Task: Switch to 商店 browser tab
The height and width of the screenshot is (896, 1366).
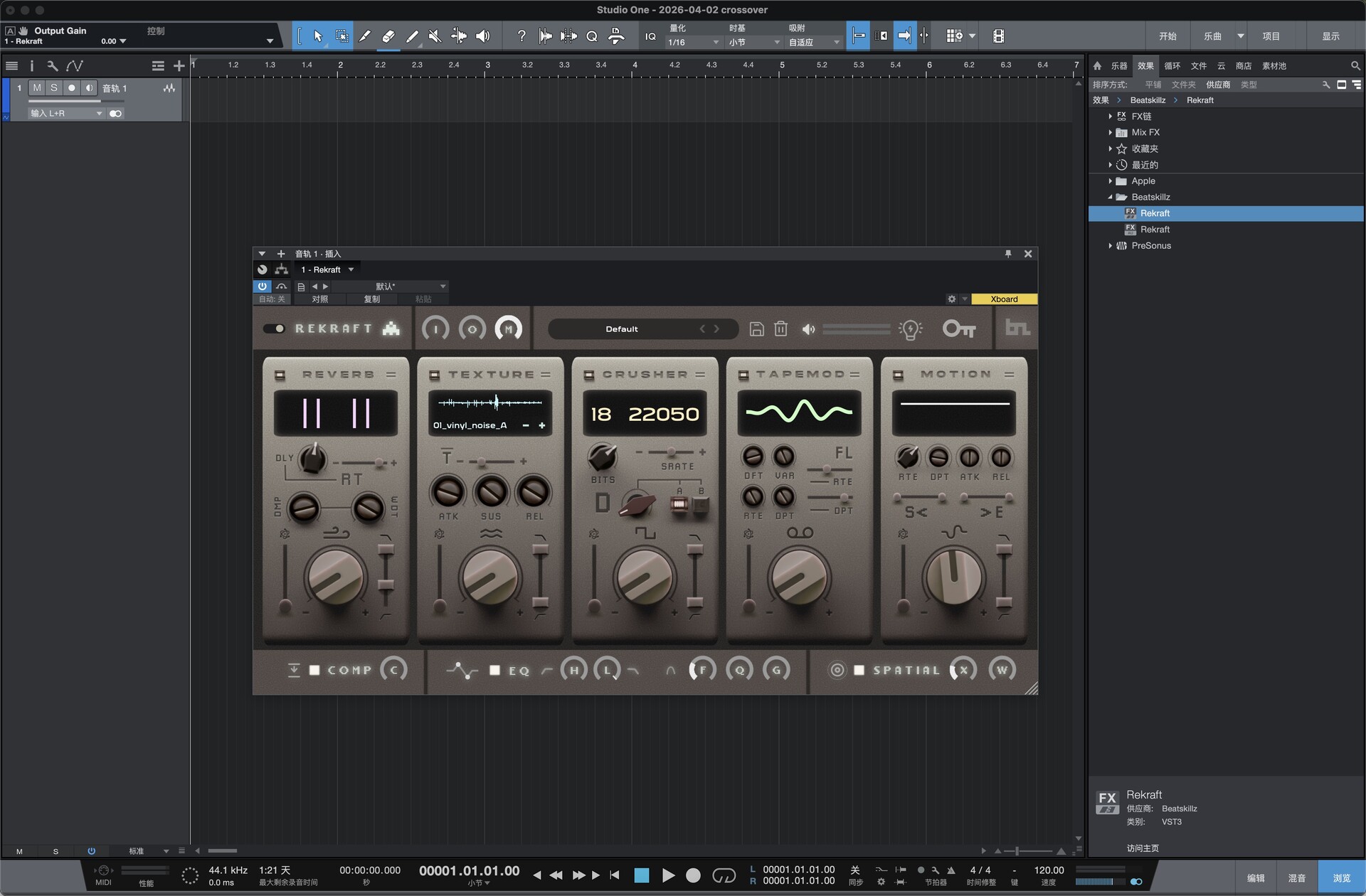Action: coord(1244,65)
